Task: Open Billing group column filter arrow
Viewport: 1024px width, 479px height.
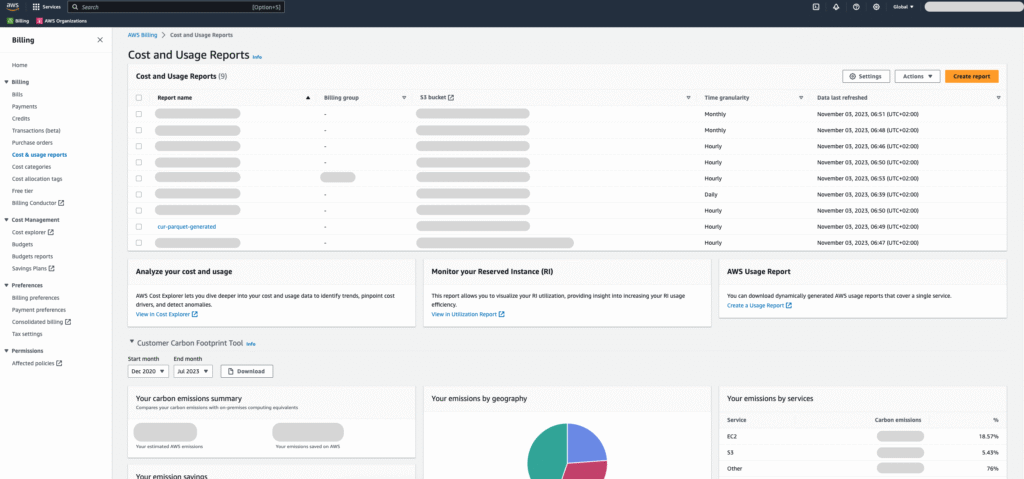Action: 404,97
